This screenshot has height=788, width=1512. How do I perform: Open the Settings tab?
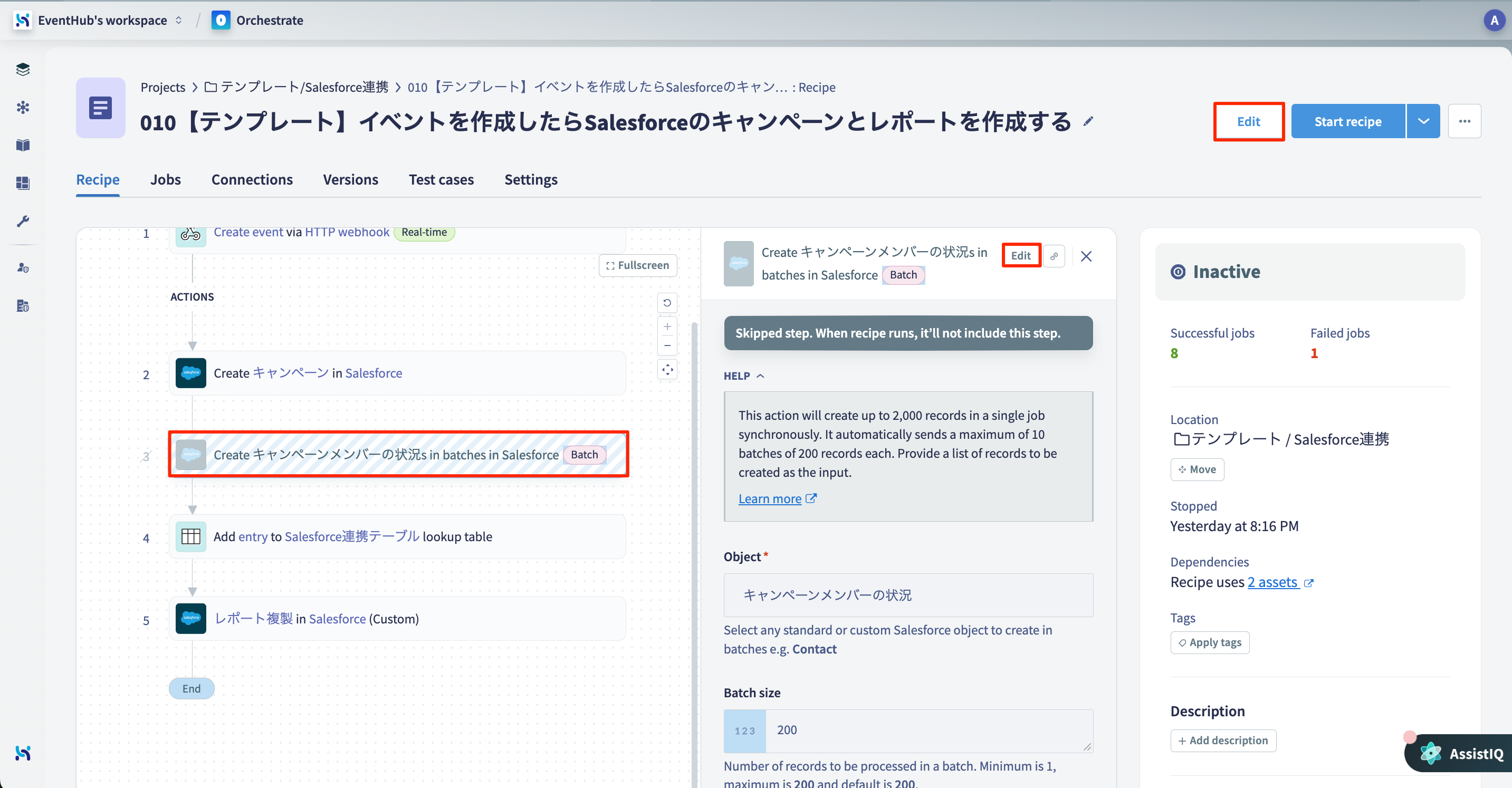[531, 179]
